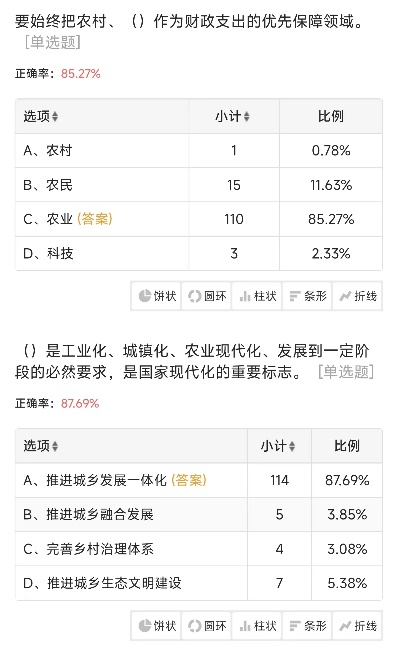Select row A、推进城乡发展一体化
Viewport: 397px width, 652px height.
[x=199, y=480]
